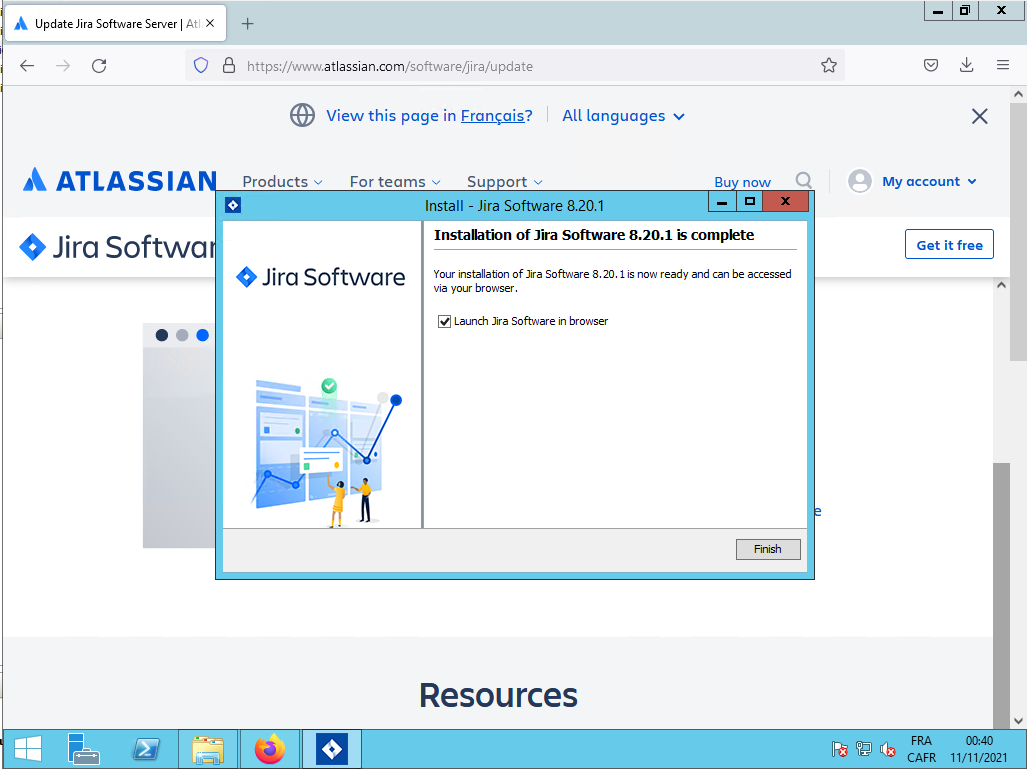Click the Finish button in installer
1027x769 pixels.
point(768,549)
